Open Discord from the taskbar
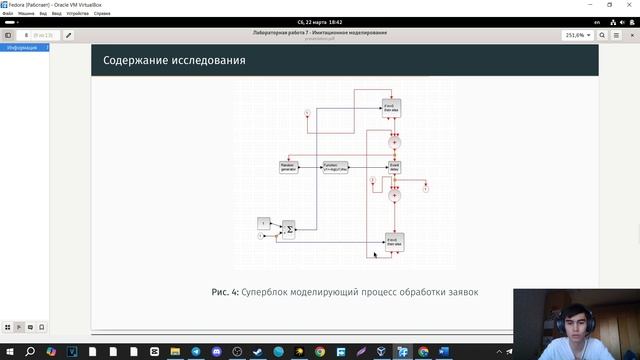This screenshot has height=360, width=640. point(217,351)
